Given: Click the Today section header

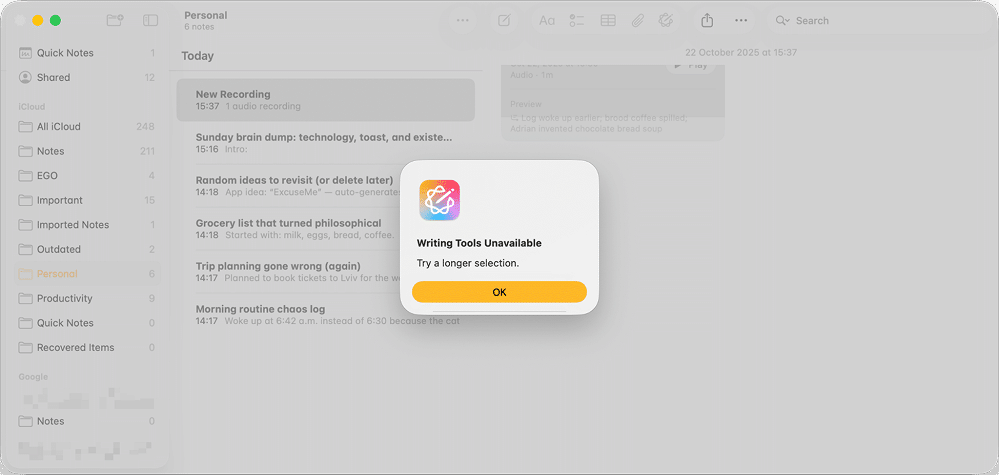Looking at the screenshot, I should pyautogui.click(x=198, y=56).
